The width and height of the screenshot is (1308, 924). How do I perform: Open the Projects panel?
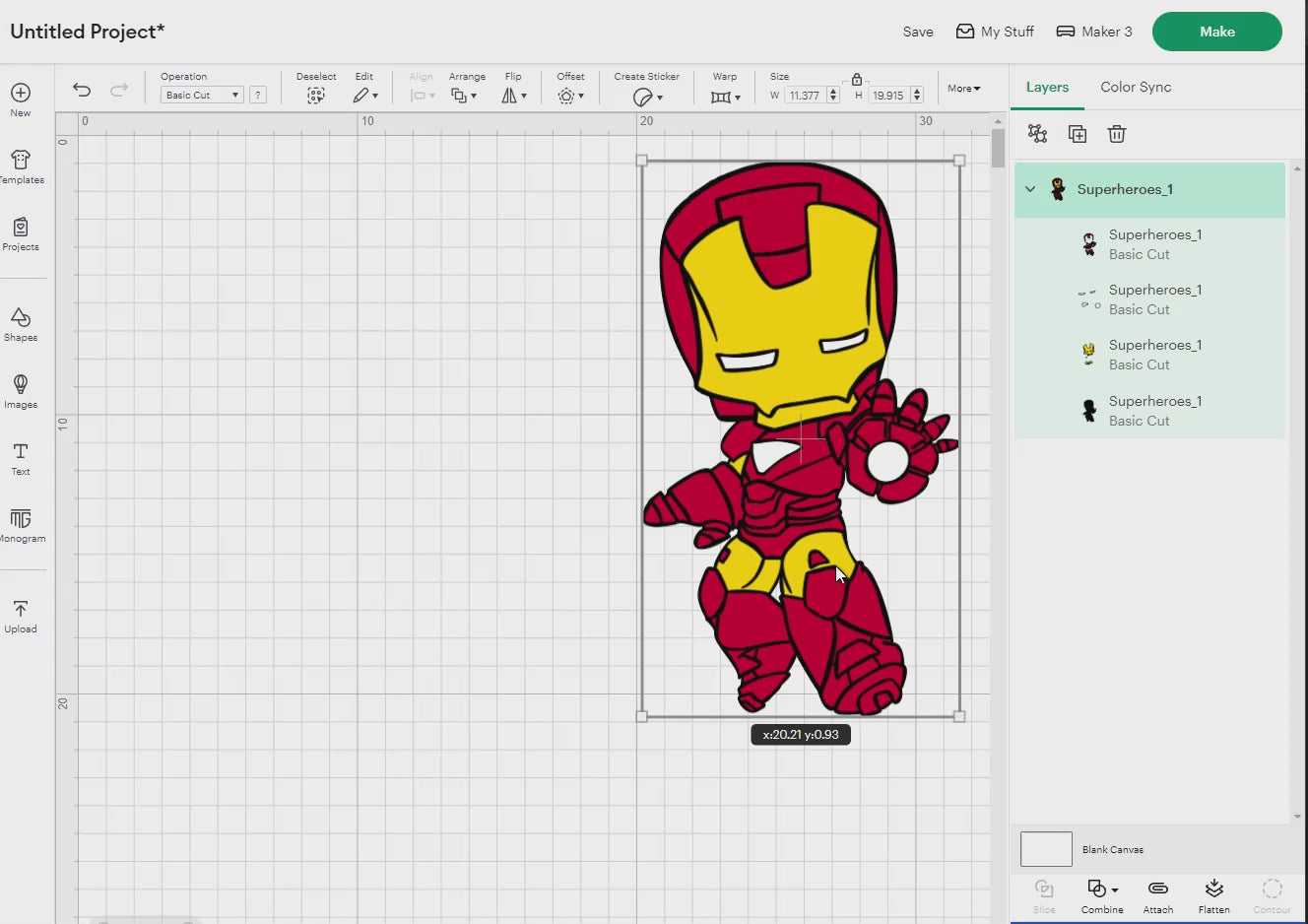[x=21, y=233]
